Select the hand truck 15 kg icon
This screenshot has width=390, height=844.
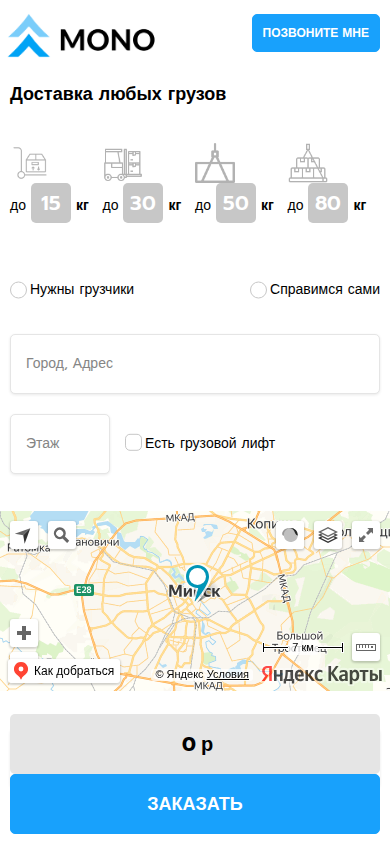[x=30, y=162]
